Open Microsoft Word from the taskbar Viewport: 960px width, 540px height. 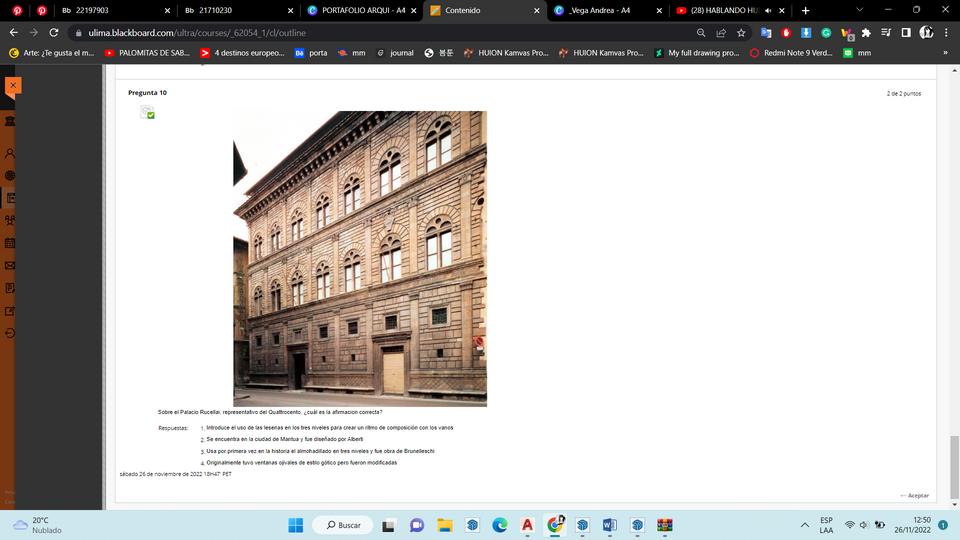(610, 525)
